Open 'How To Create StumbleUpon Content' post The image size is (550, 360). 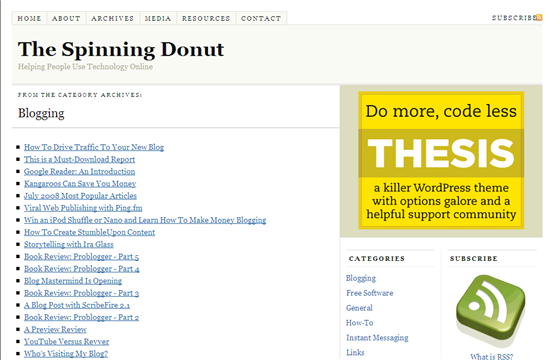pos(89,232)
